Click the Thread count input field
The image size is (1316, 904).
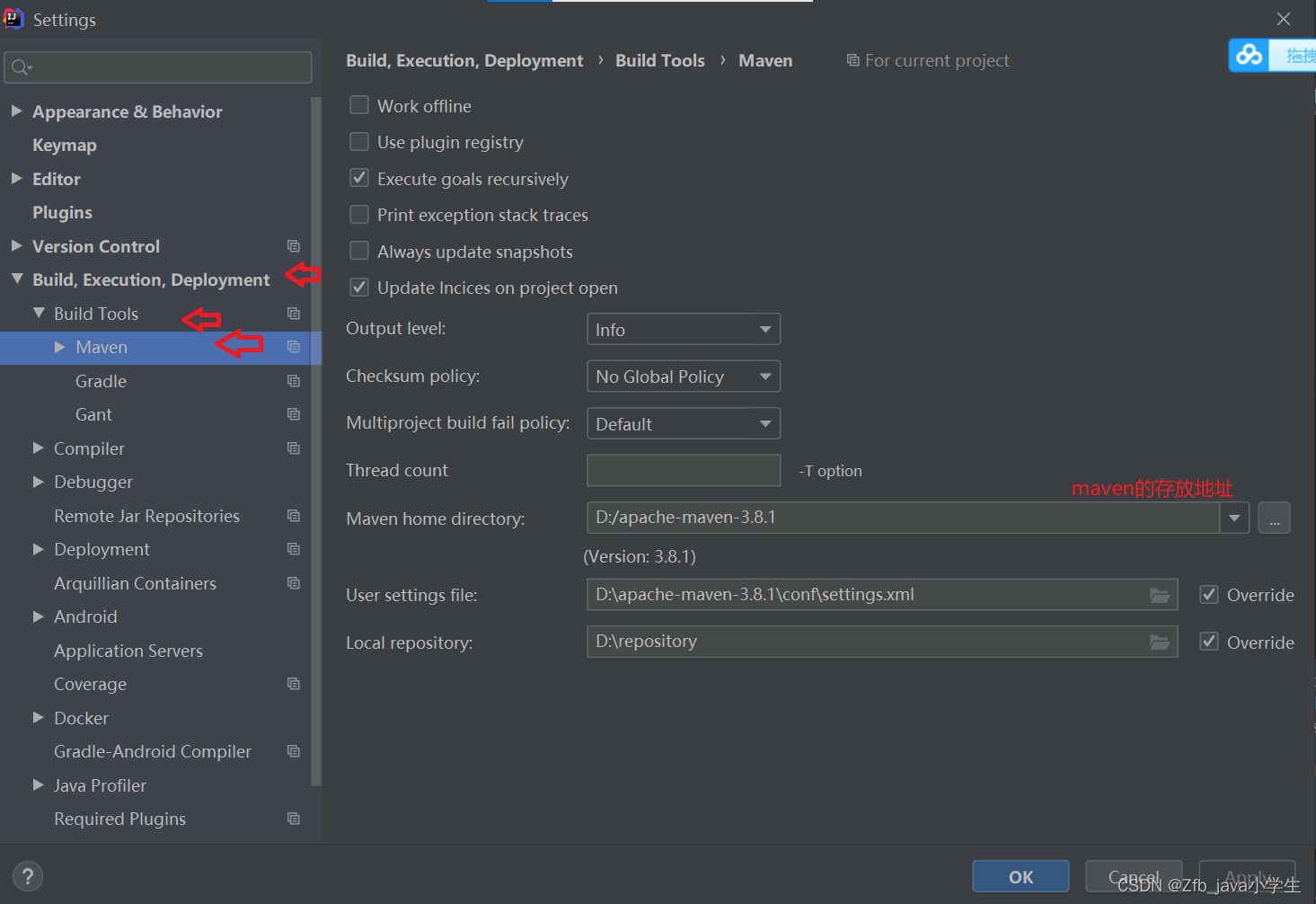(684, 470)
